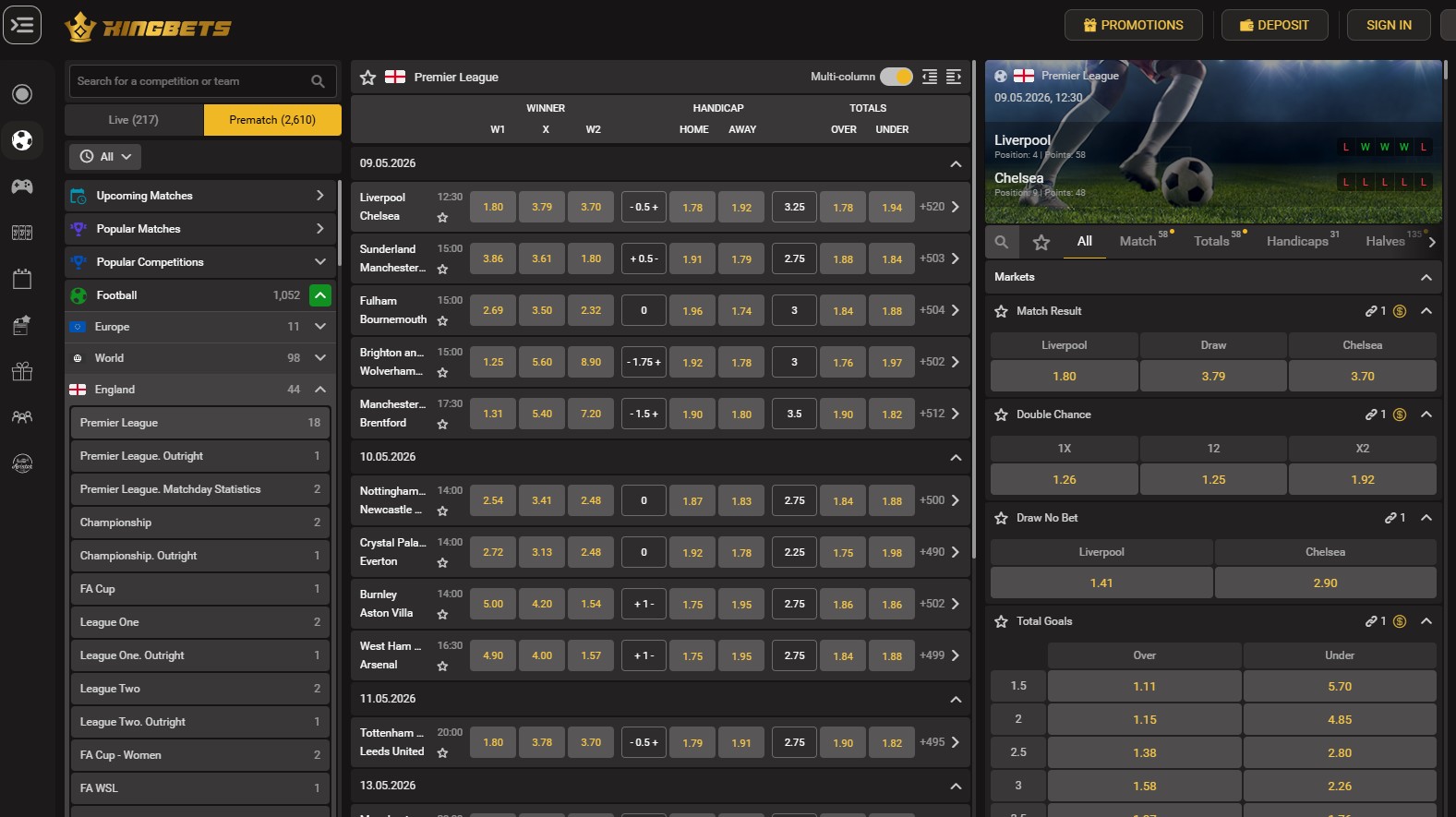
Task: Open the hamburger main menu icon
Action: coord(22,25)
